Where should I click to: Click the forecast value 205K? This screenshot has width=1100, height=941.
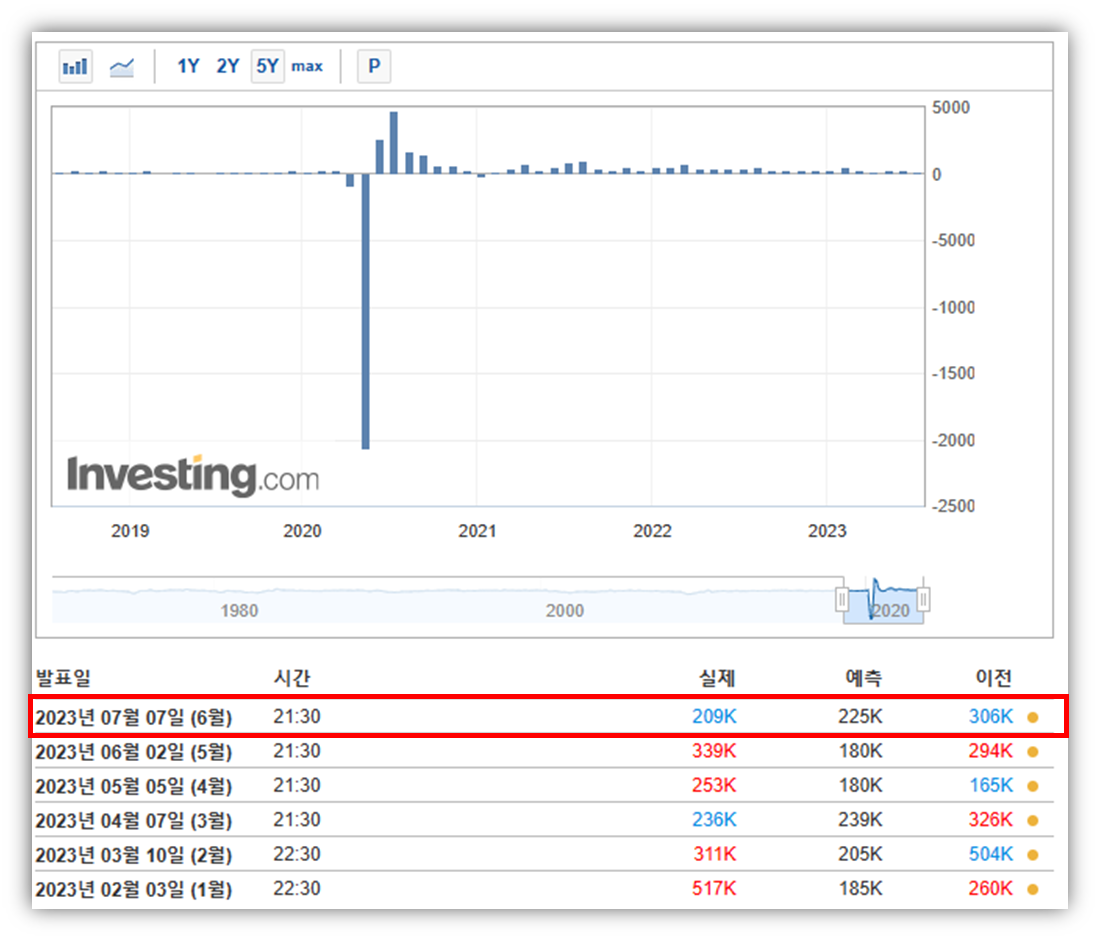(860, 854)
